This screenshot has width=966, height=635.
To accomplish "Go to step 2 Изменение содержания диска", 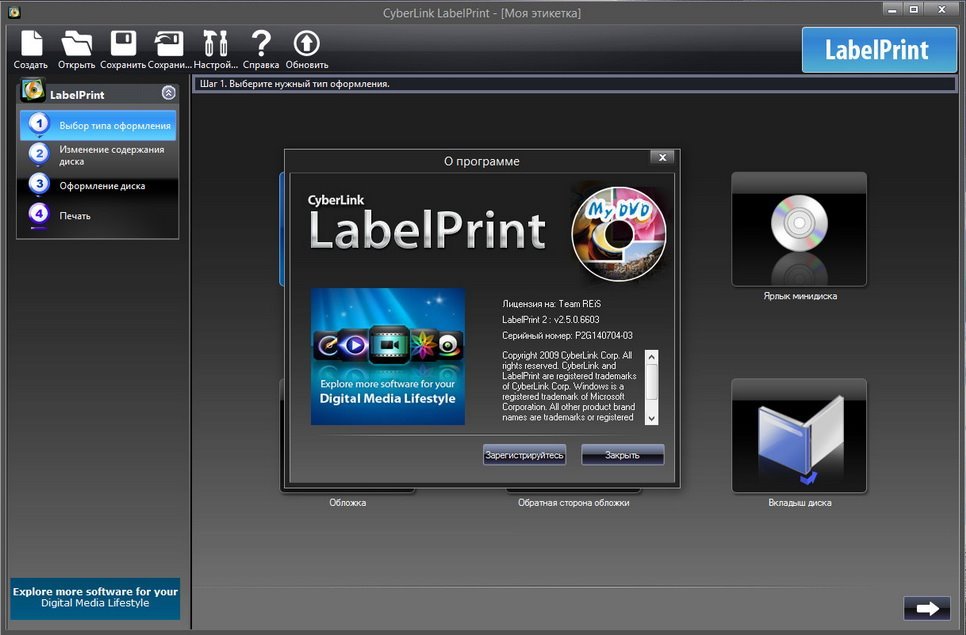I will pyautogui.click(x=98, y=155).
